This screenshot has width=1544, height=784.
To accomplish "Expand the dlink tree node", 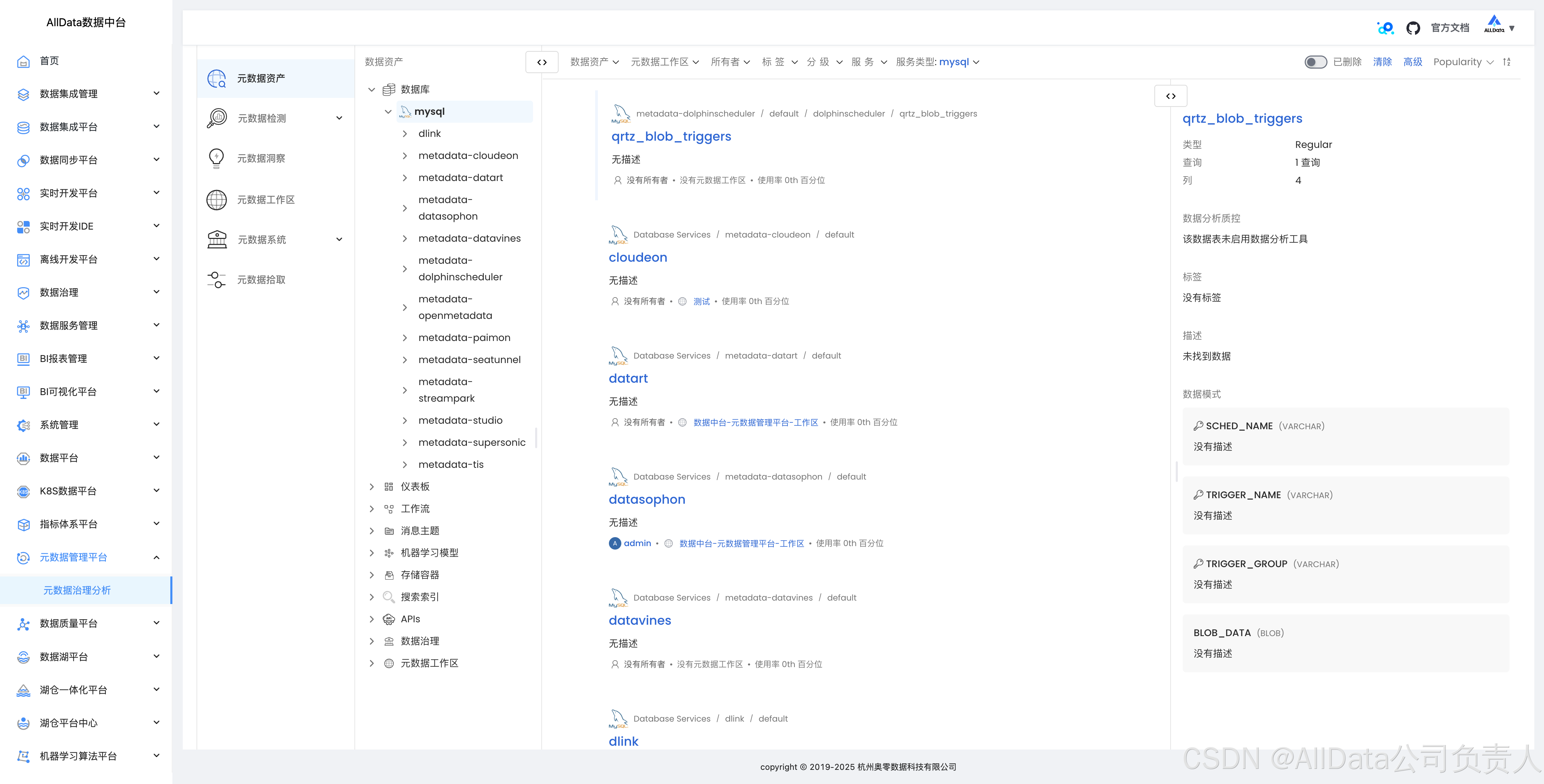I will [404, 134].
